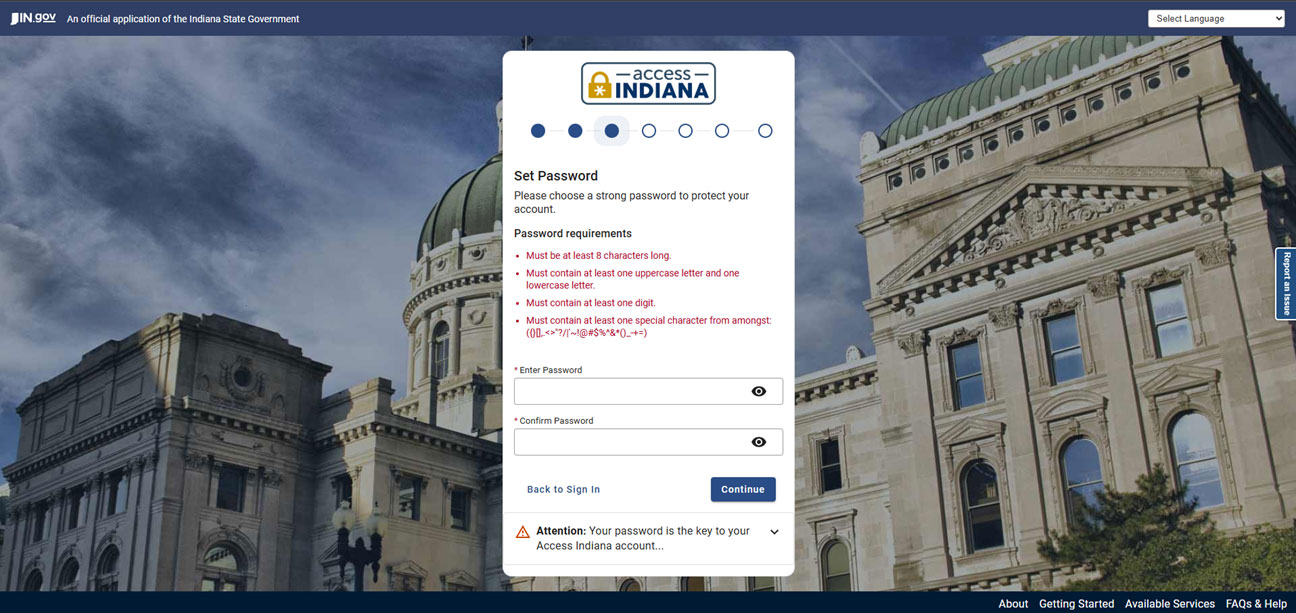Image resolution: width=1296 pixels, height=613 pixels.
Task: Expand the Attention notice chevron
Action: point(774,532)
